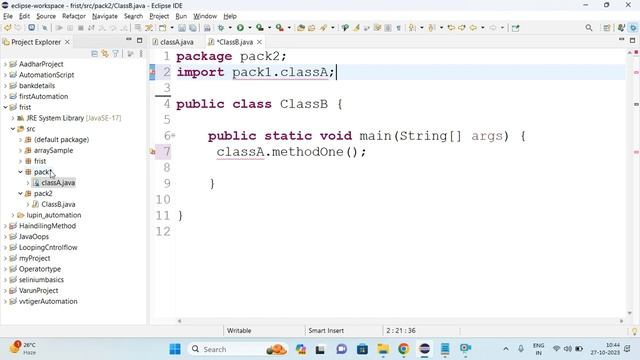Click the Open Perspective icon
This screenshot has height=360, width=640.
coord(607,28)
